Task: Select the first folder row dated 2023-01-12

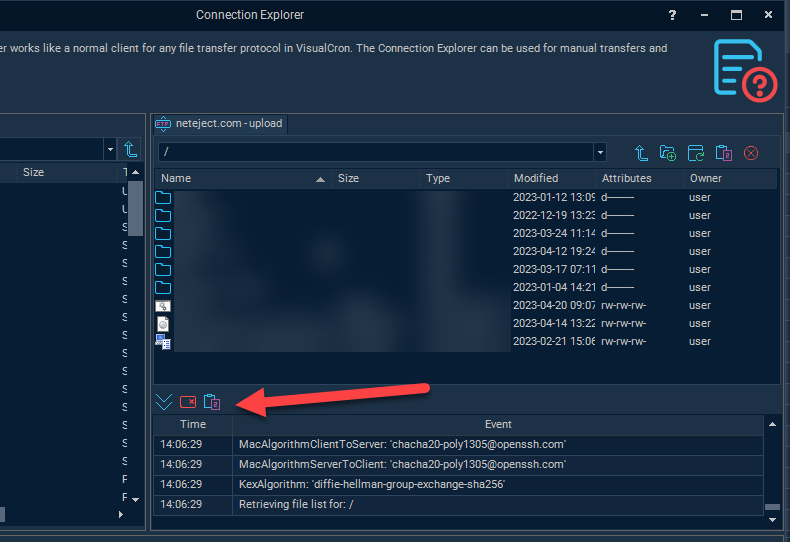Action: [400, 197]
